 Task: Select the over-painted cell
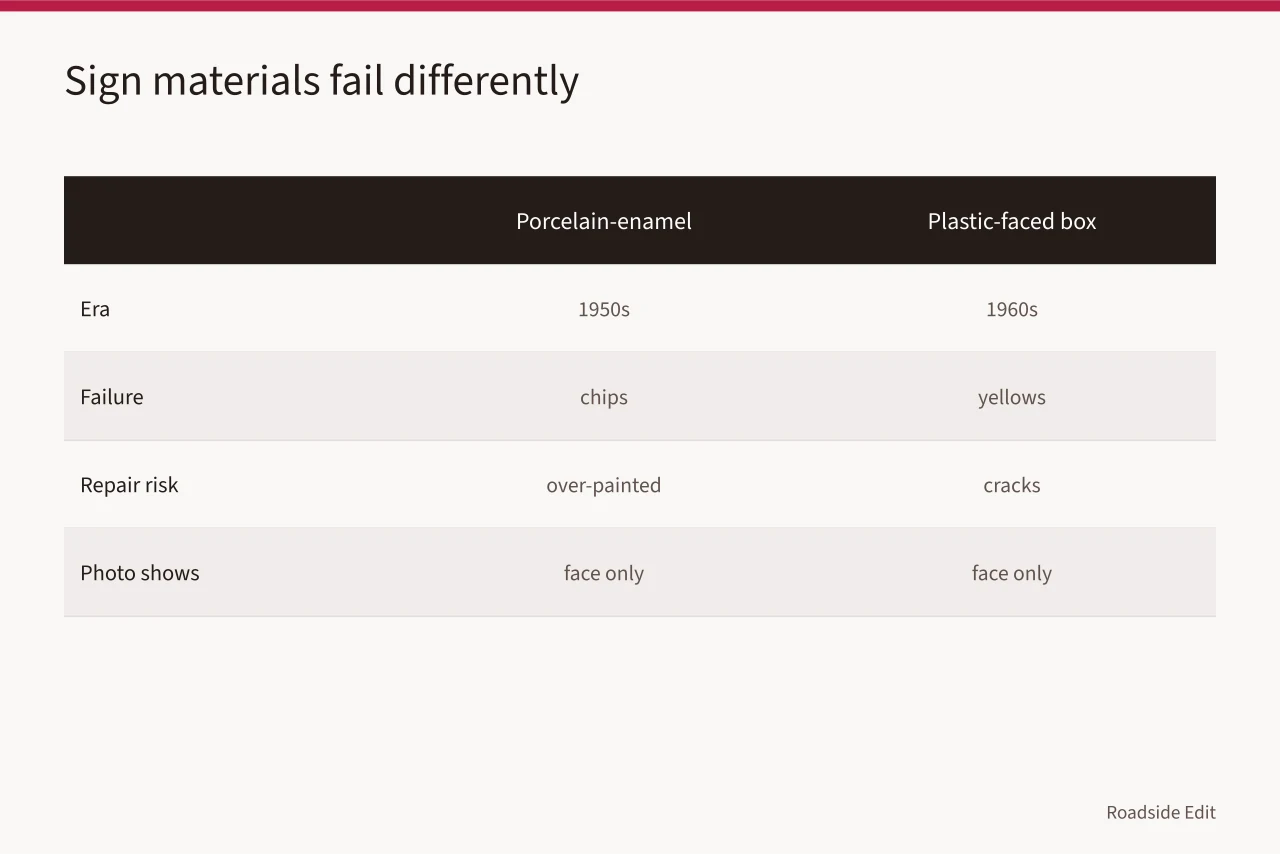(x=604, y=485)
